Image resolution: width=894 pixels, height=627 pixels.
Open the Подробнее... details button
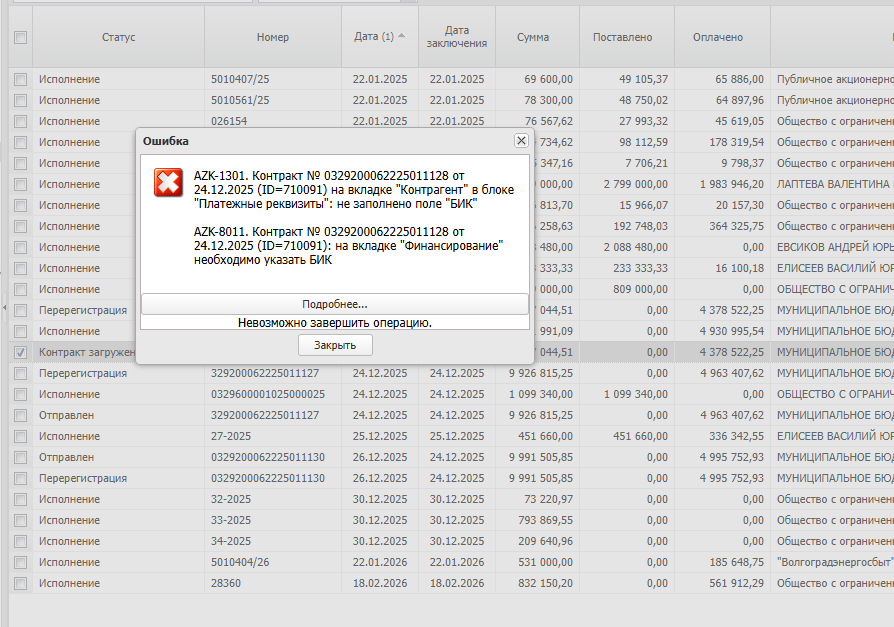[x=335, y=304]
